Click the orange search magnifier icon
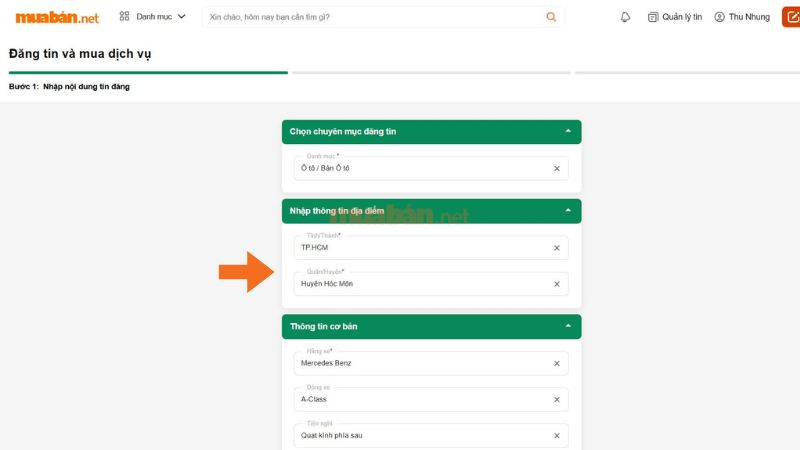The width and height of the screenshot is (800, 450). point(551,17)
